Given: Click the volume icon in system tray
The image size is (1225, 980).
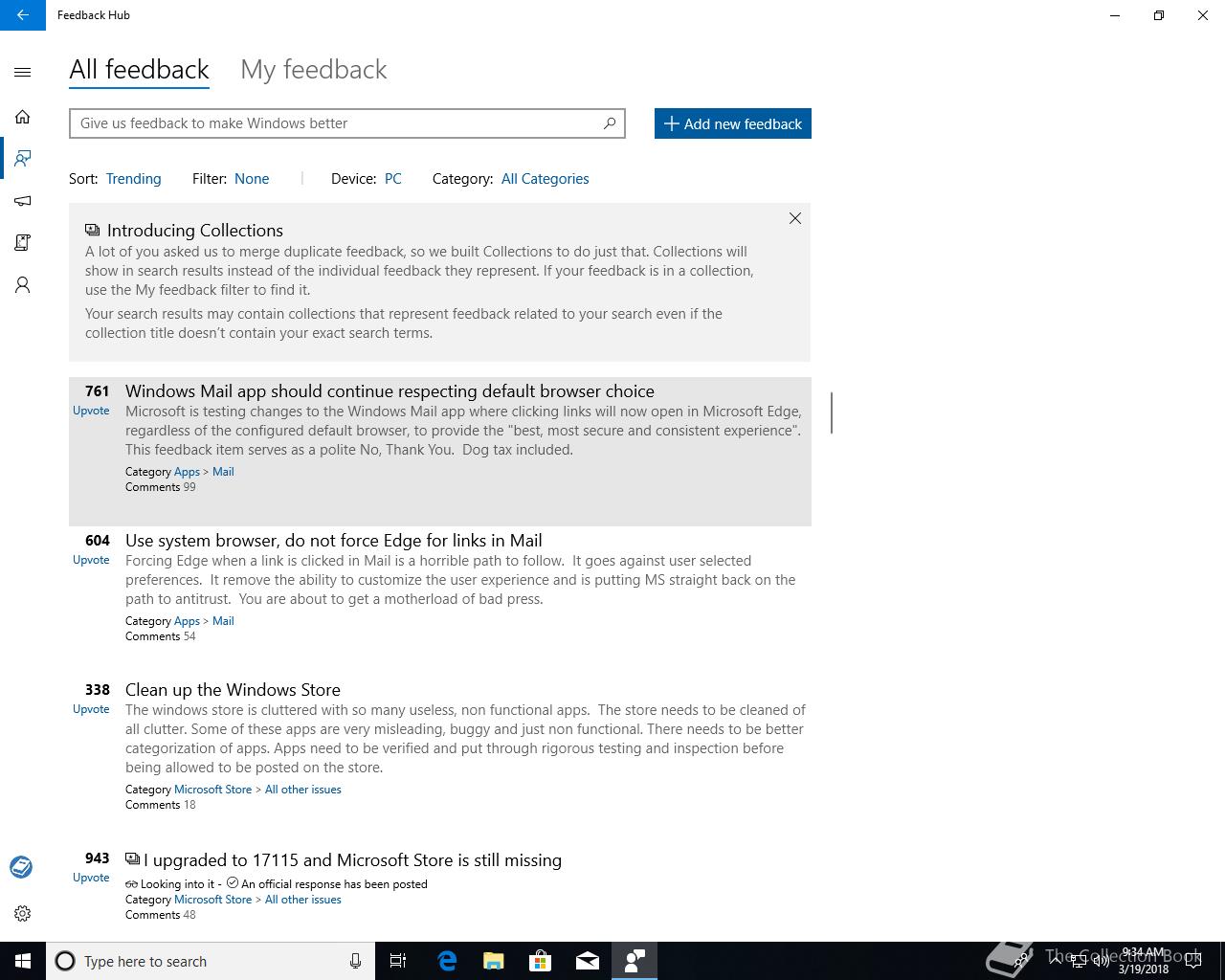Looking at the screenshot, I should (x=1101, y=961).
